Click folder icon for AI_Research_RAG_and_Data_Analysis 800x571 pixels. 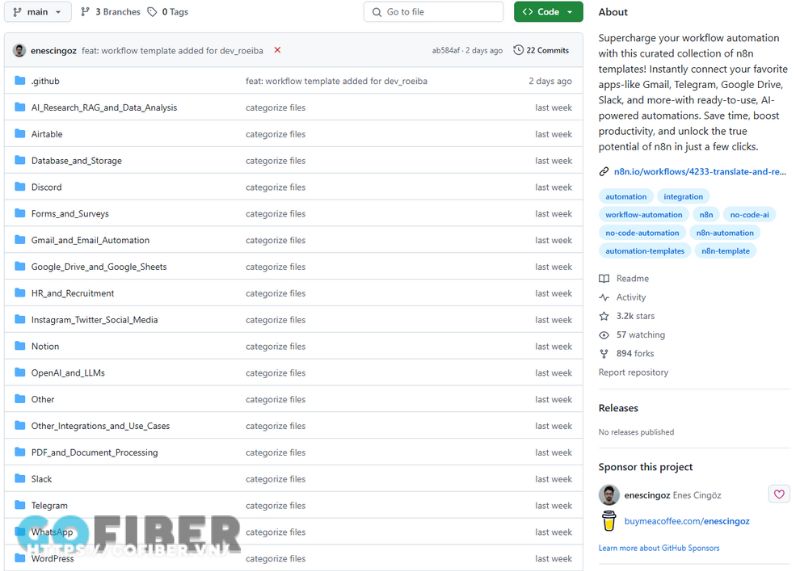(20, 107)
